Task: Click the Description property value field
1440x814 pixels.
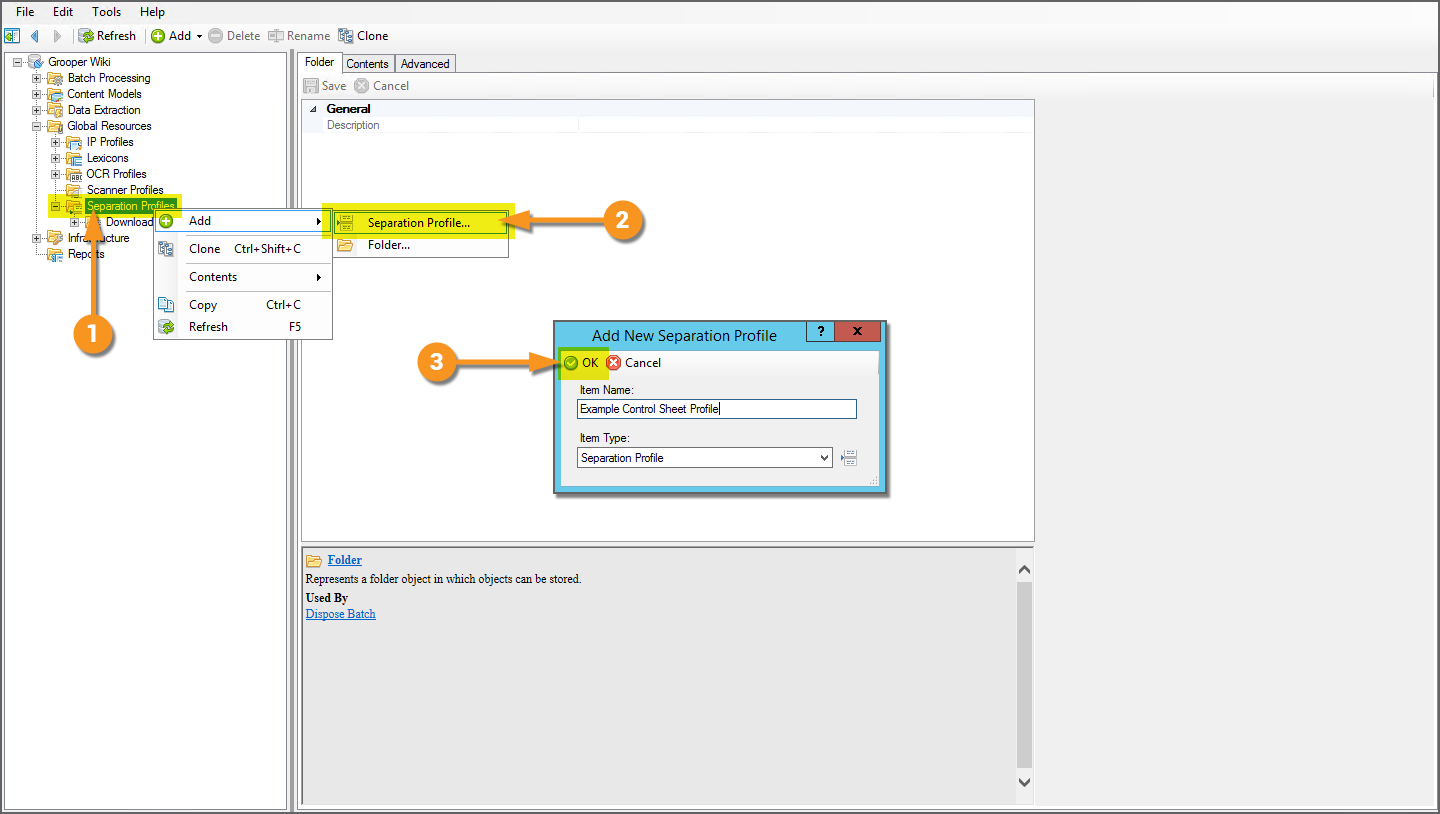Action: (805, 125)
